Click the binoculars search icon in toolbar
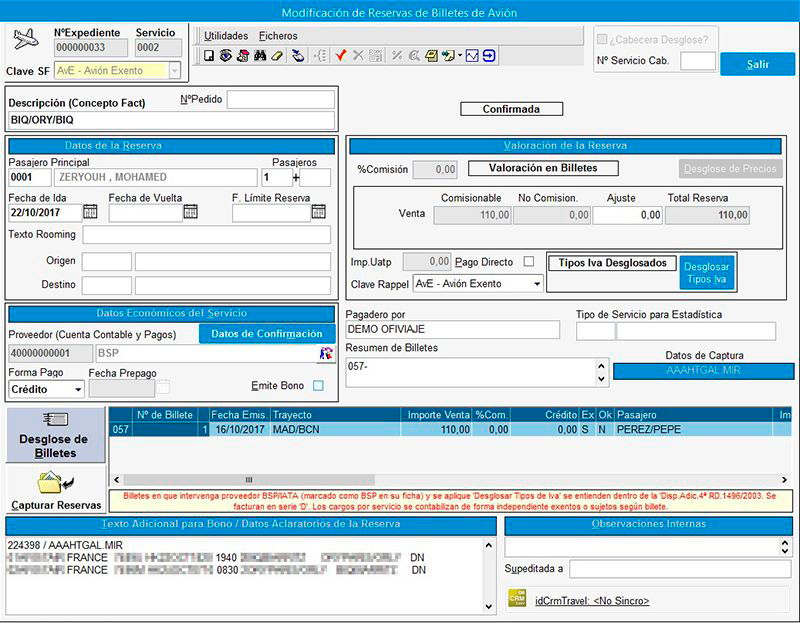 (260, 56)
